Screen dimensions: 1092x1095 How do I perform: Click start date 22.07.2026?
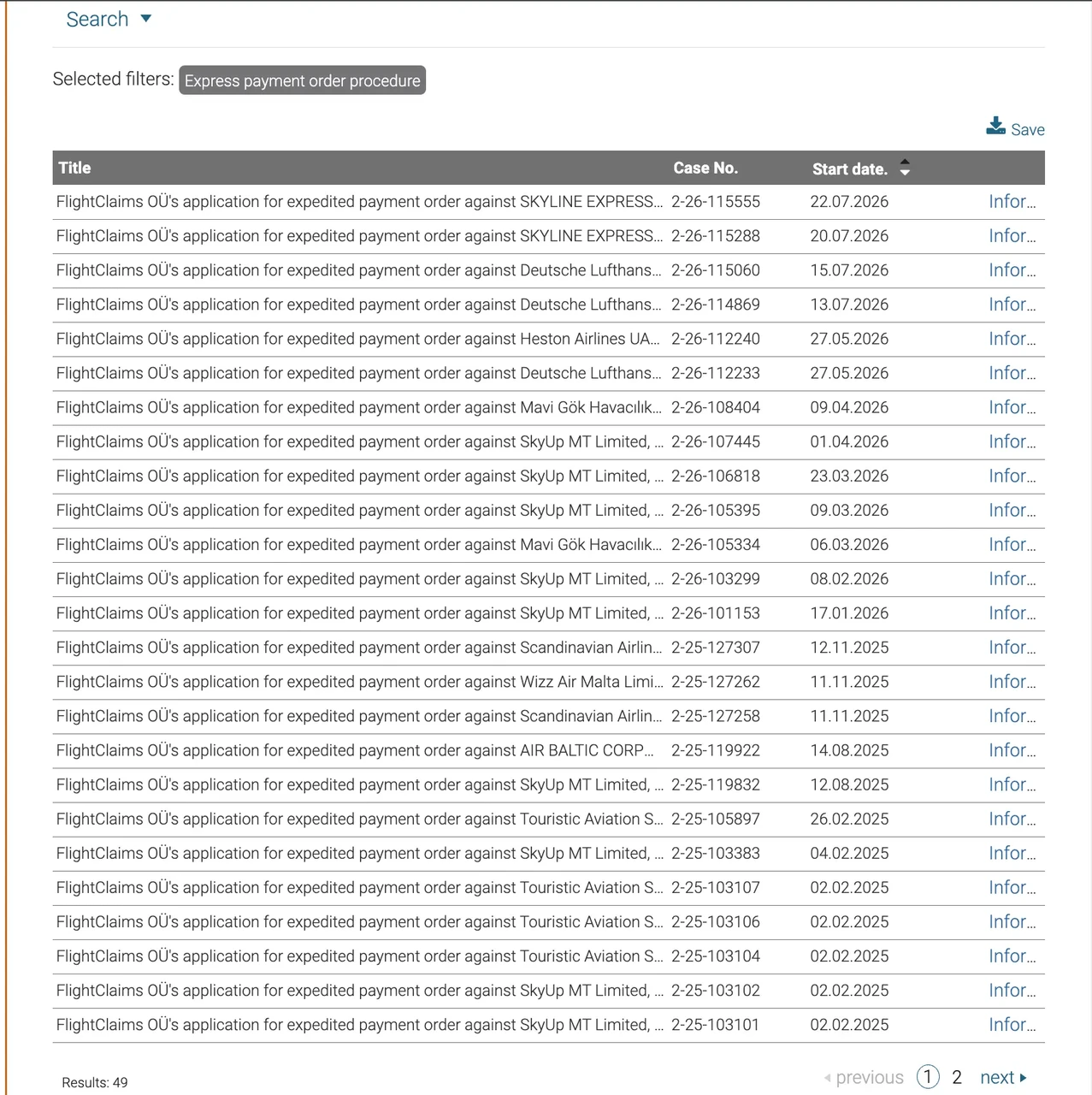click(849, 202)
